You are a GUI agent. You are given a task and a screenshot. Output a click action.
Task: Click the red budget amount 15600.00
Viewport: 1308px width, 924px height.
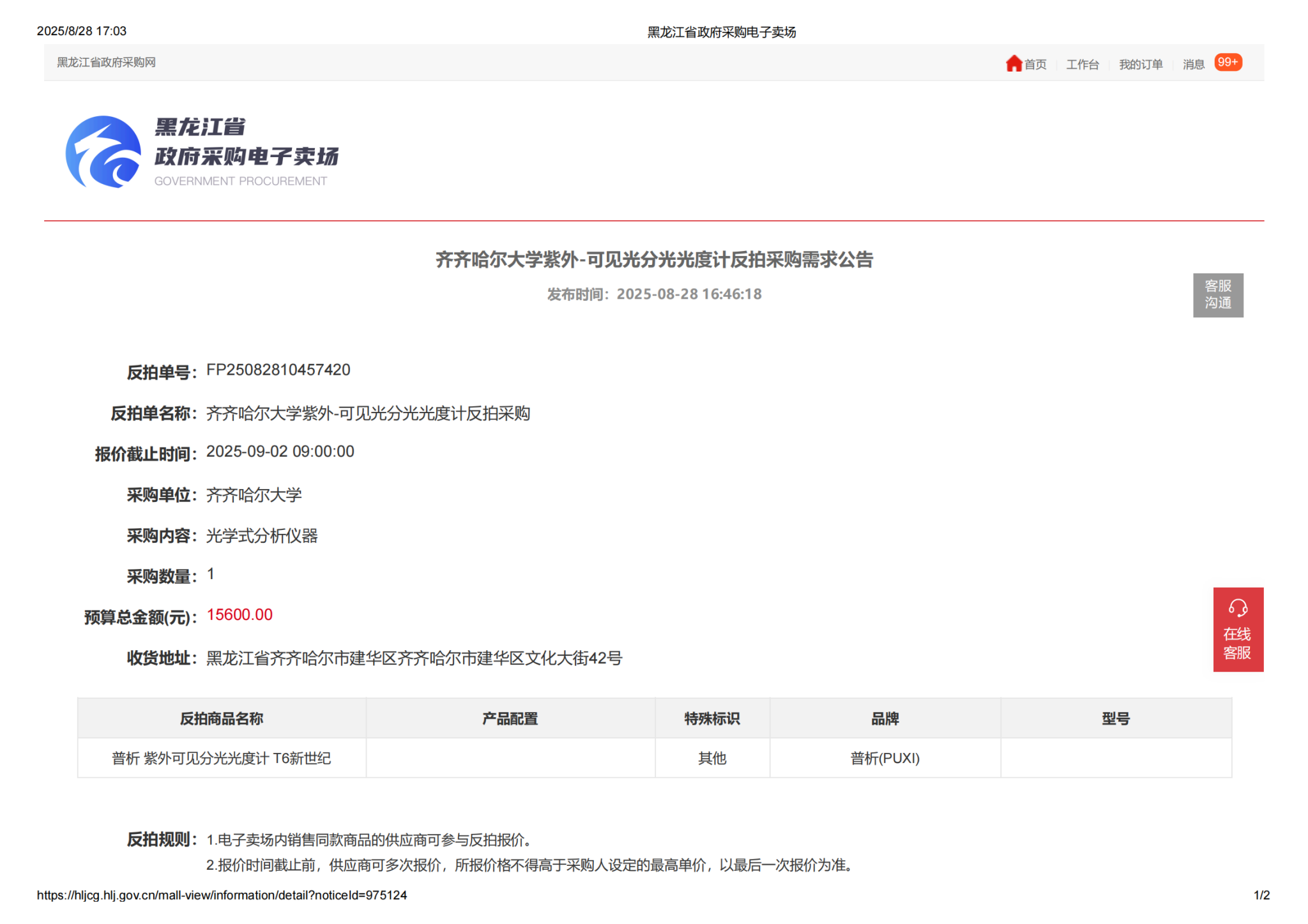pyautogui.click(x=240, y=615)
